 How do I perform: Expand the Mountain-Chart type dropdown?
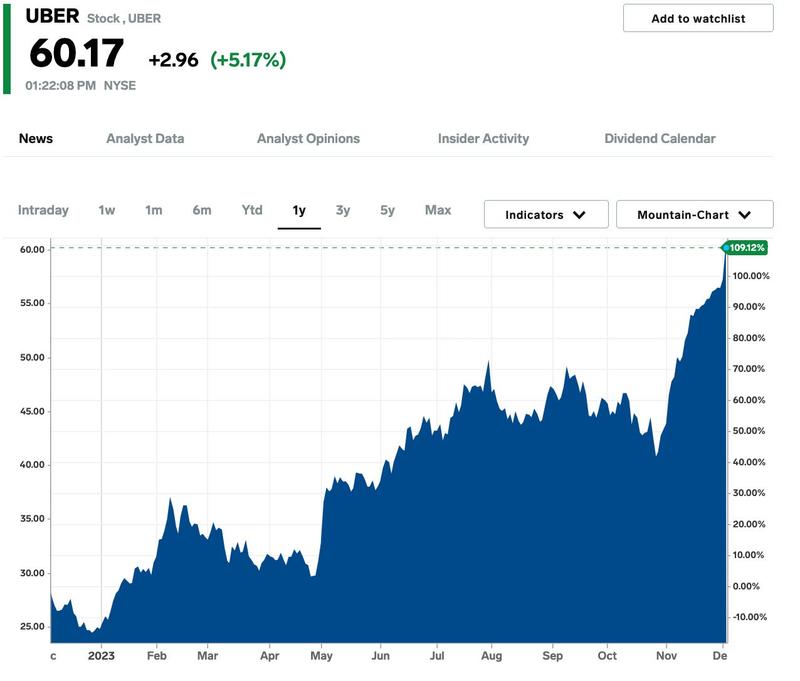[x=694, y=215]
